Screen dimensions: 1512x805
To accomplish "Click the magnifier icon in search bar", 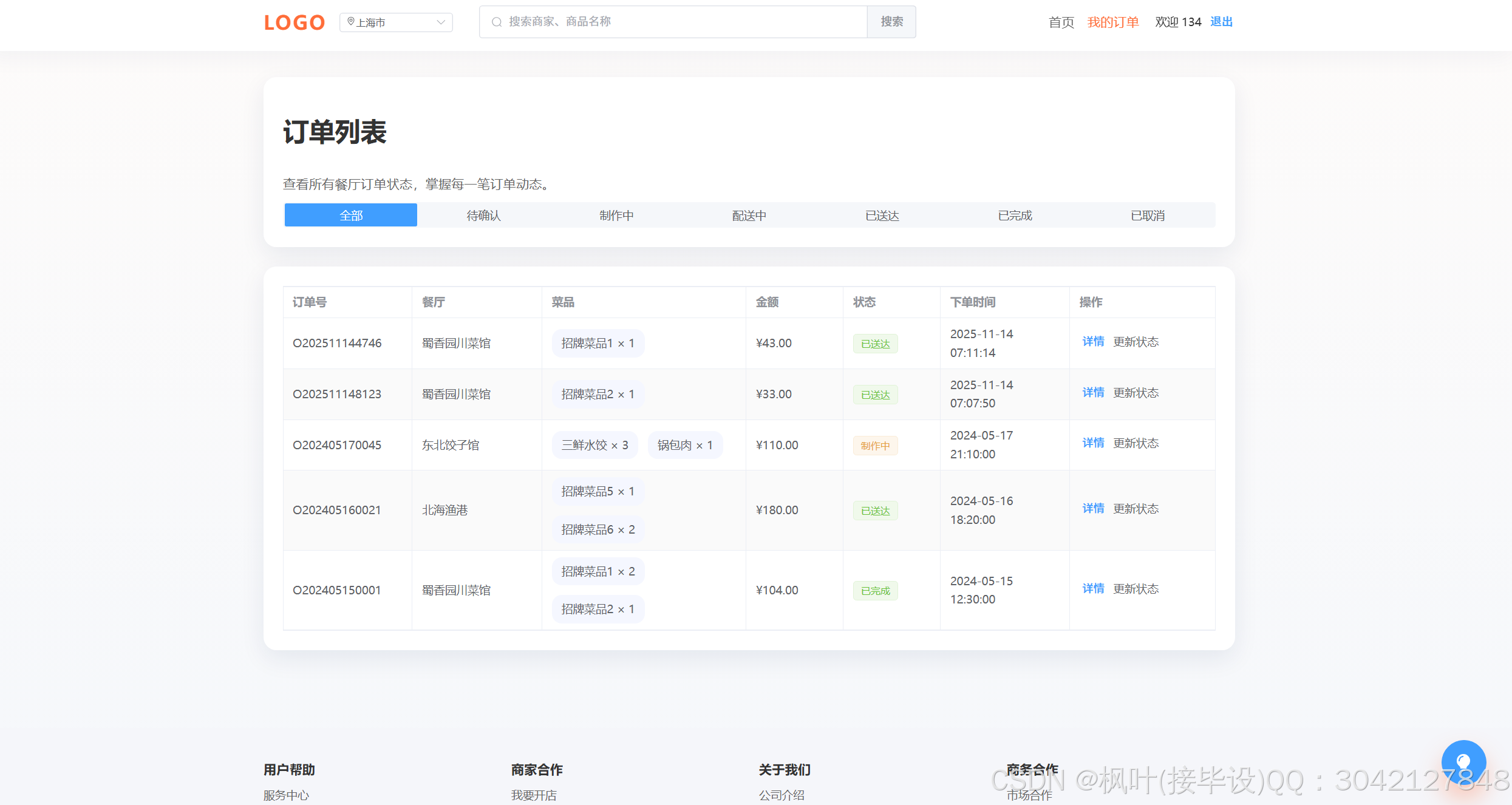I will point(497,21).
